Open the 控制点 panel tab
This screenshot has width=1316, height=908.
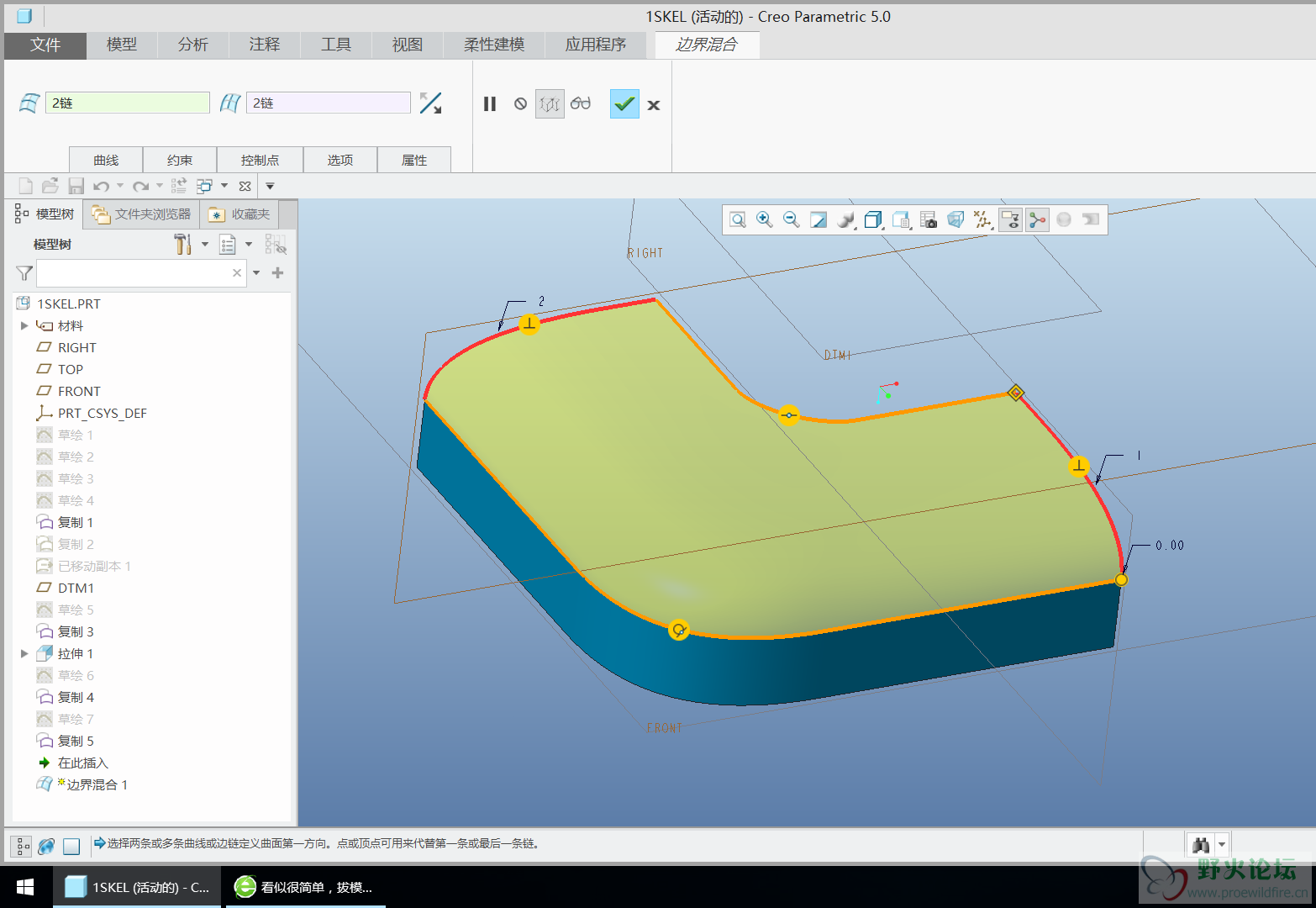click(x=260, y=160)
